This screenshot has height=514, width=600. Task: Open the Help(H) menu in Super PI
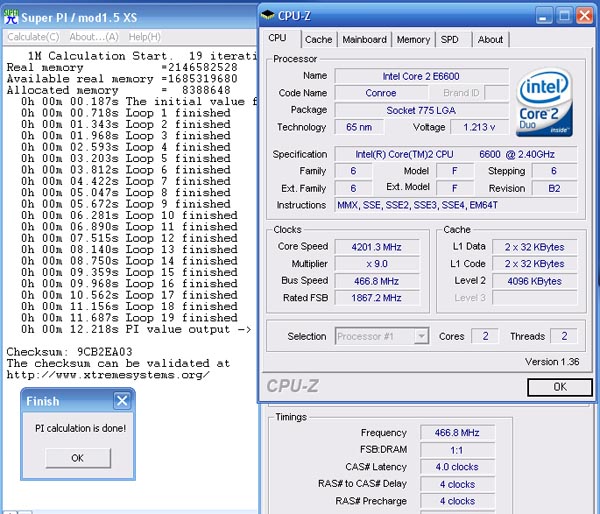point(144,37)
